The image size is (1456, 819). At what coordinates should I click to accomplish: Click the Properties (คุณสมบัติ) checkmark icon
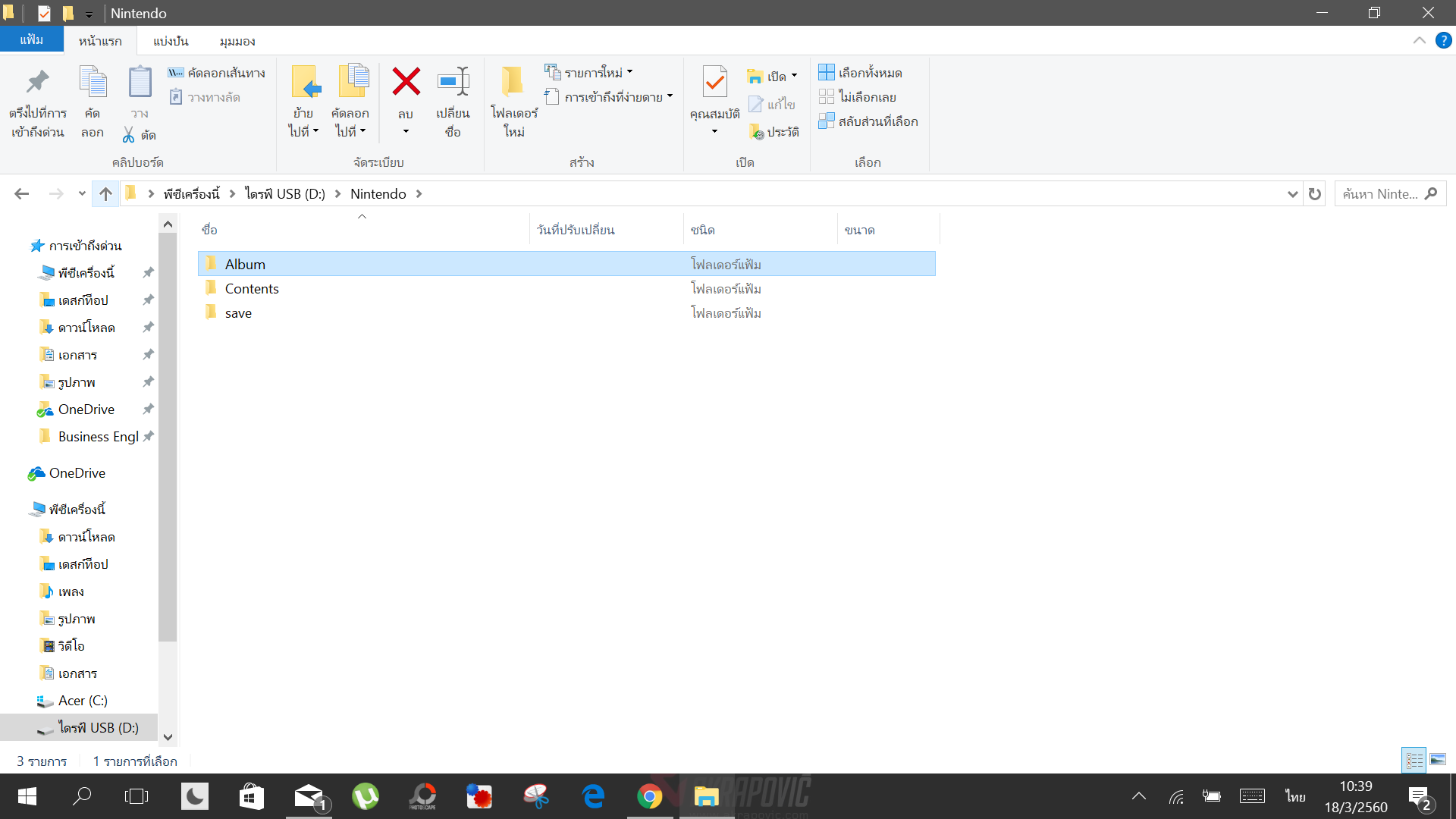tap(714, 82)
